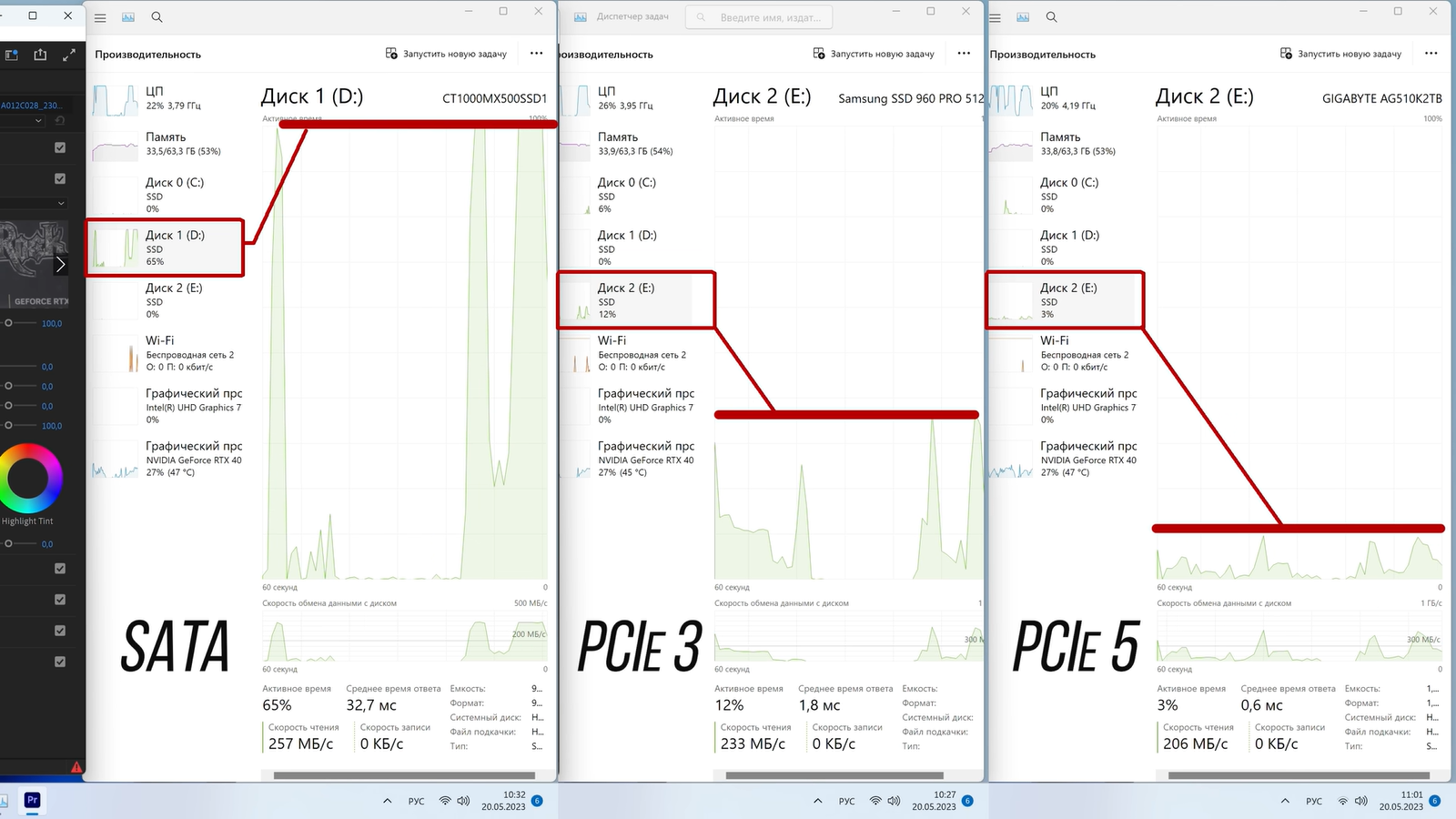Show hidden tray icons beside 11:01 clock
Viewport: 1456px width, 819px height.
point(1285,801)
